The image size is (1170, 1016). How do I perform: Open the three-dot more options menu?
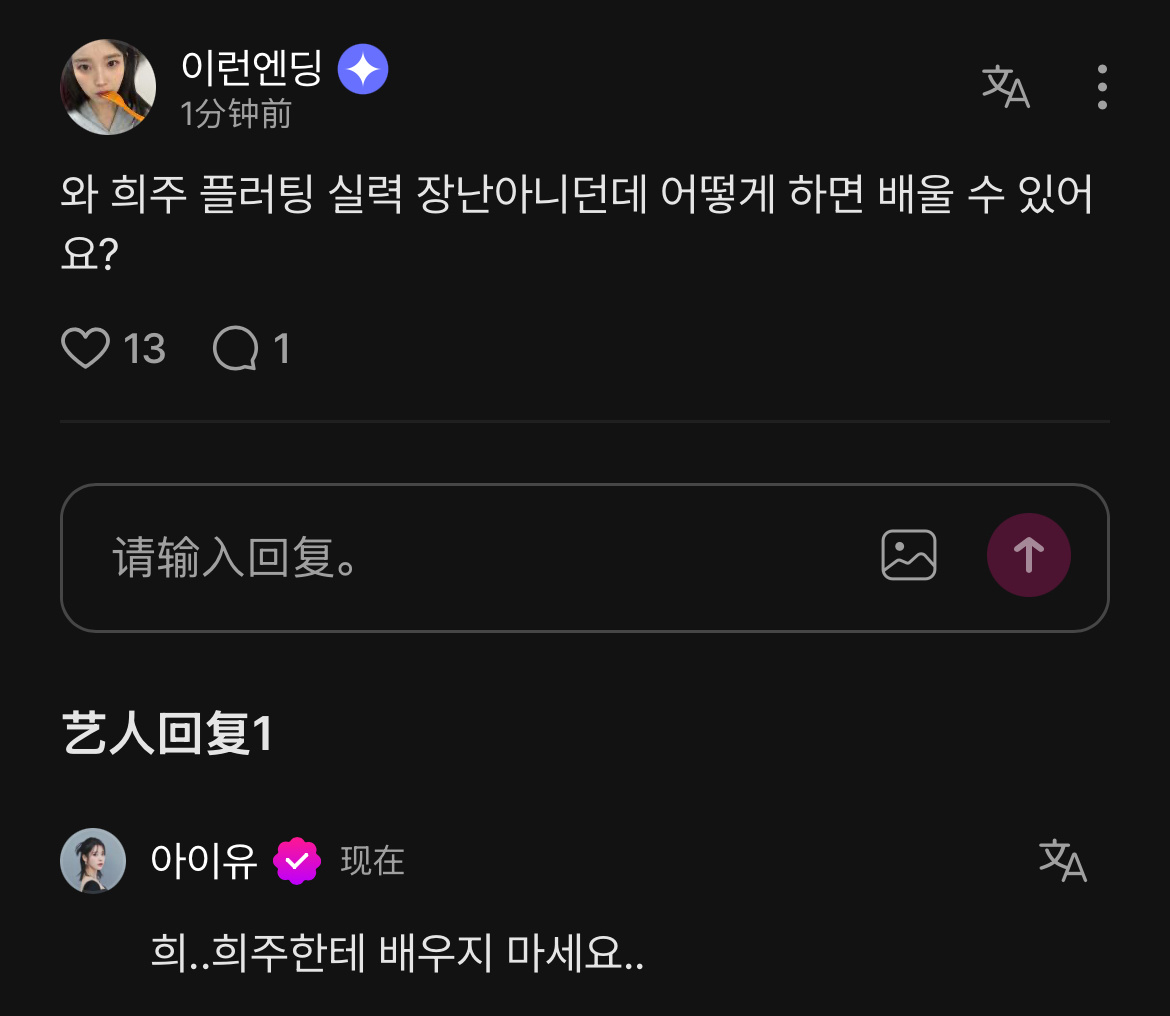1102,87
